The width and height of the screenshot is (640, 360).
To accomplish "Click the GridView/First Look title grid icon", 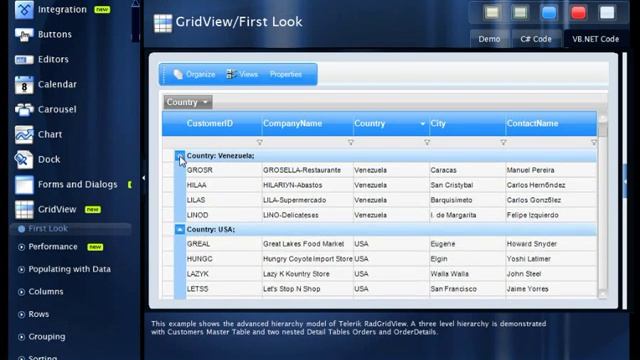I will click(163, 23).
